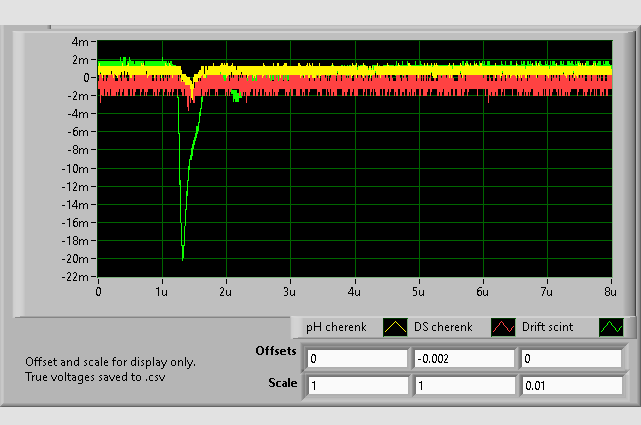
Task: Click the Scale row label
Action: coord(282,383)
